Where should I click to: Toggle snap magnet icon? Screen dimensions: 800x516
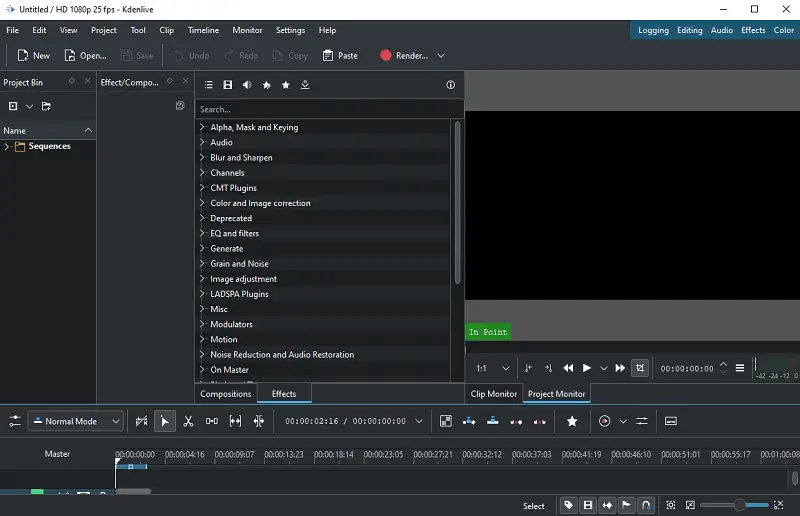[646, 505]
